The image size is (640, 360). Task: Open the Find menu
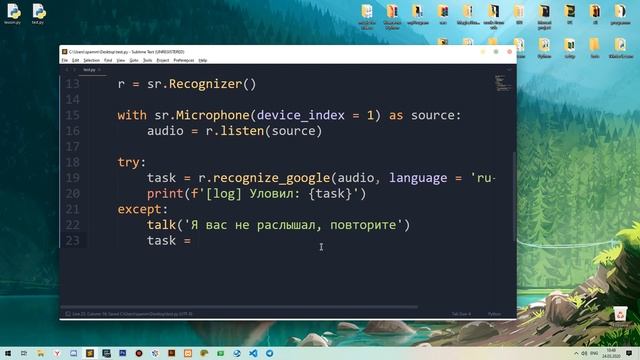[108, 60]
